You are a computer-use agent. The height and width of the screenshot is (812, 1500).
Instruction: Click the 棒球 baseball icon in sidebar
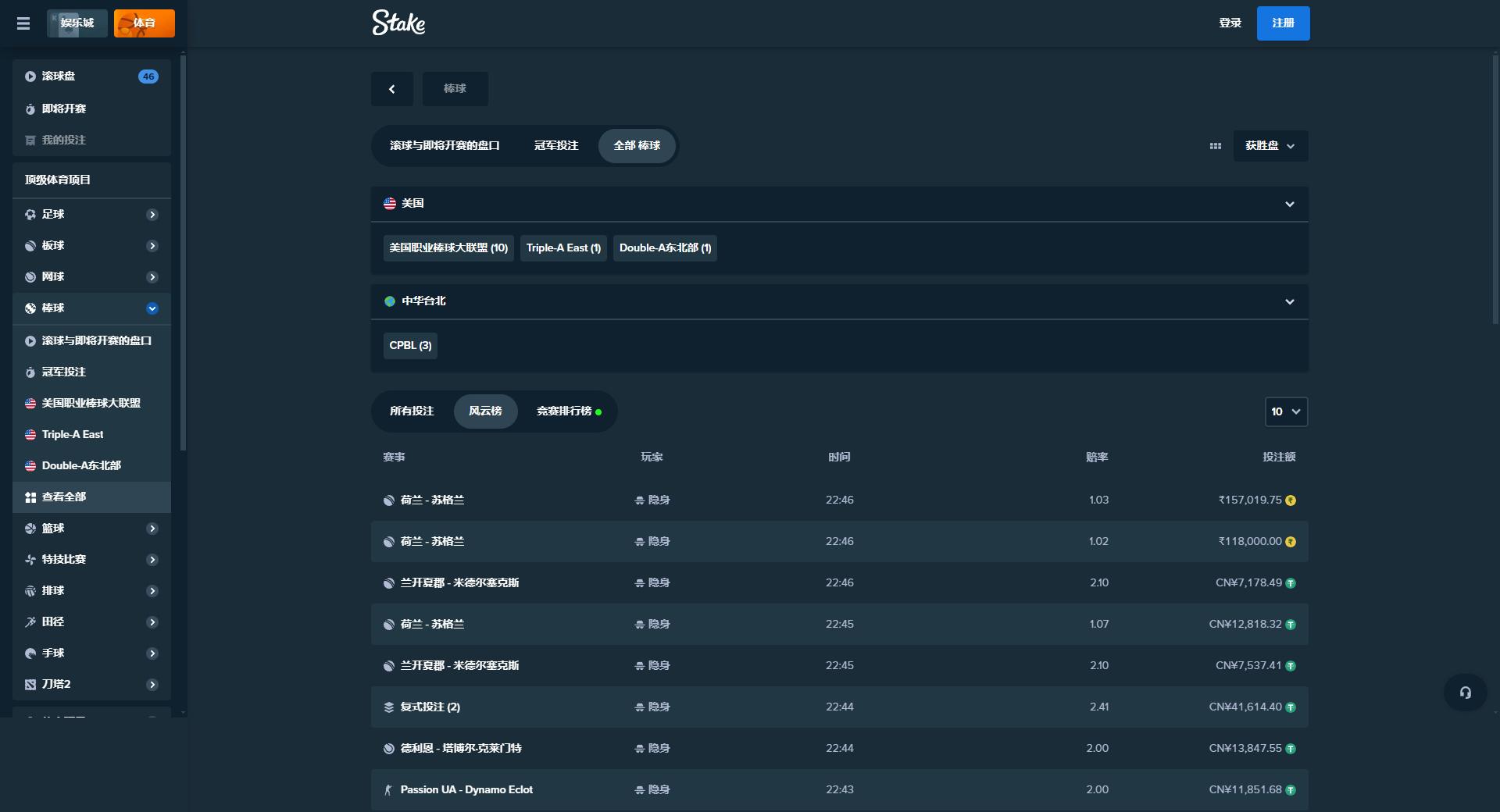pos(30,308)
